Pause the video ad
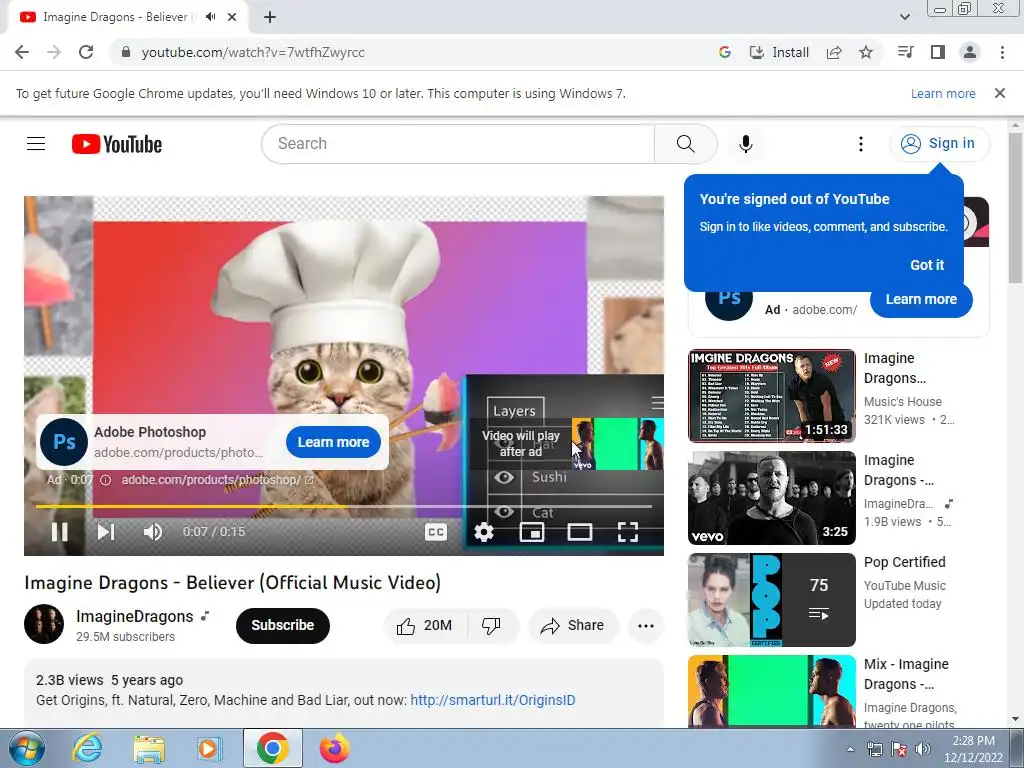This screenshot has width=1024, height=768. (x=59, y=532)
